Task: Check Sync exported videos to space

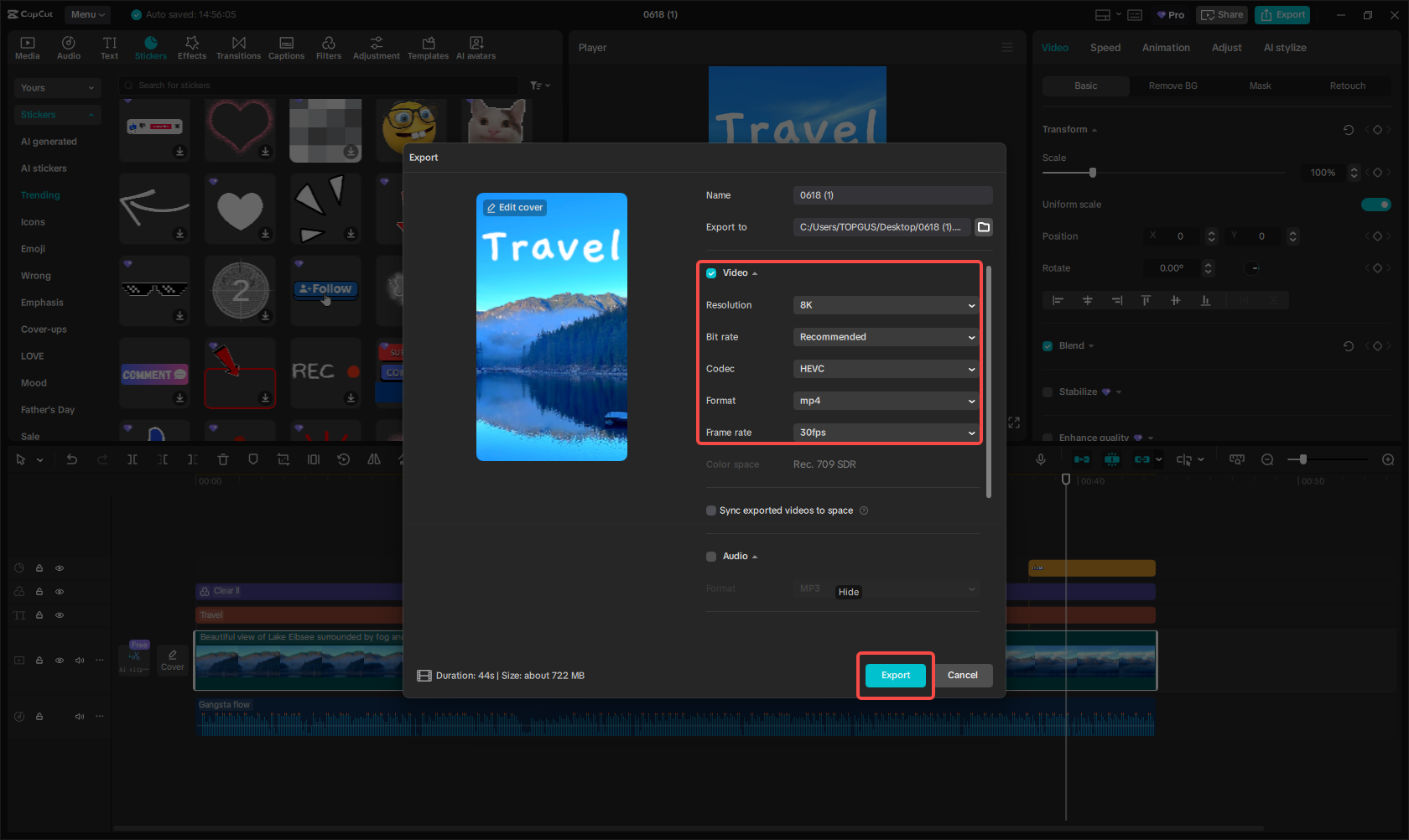Action: click(x=711, y=511)
